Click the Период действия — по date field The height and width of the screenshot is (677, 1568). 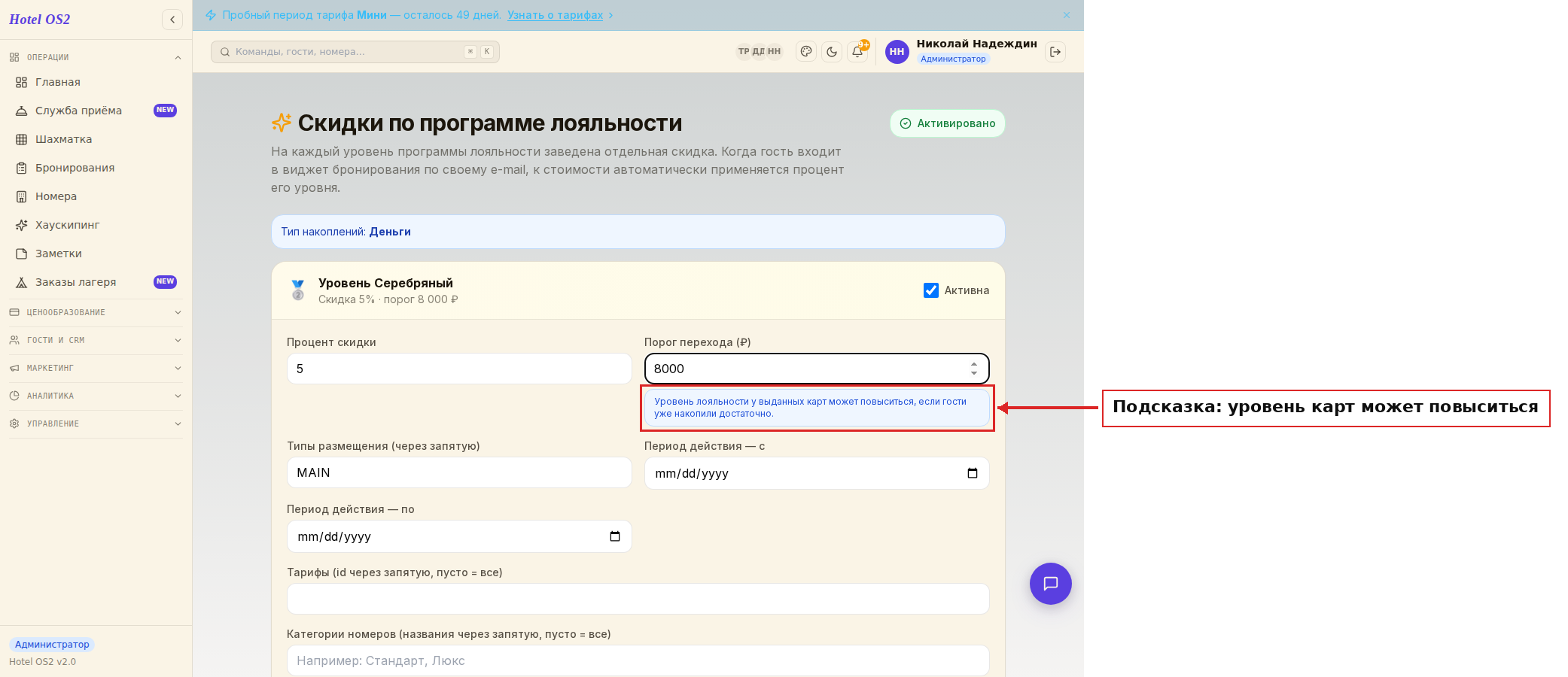(459, 536)
